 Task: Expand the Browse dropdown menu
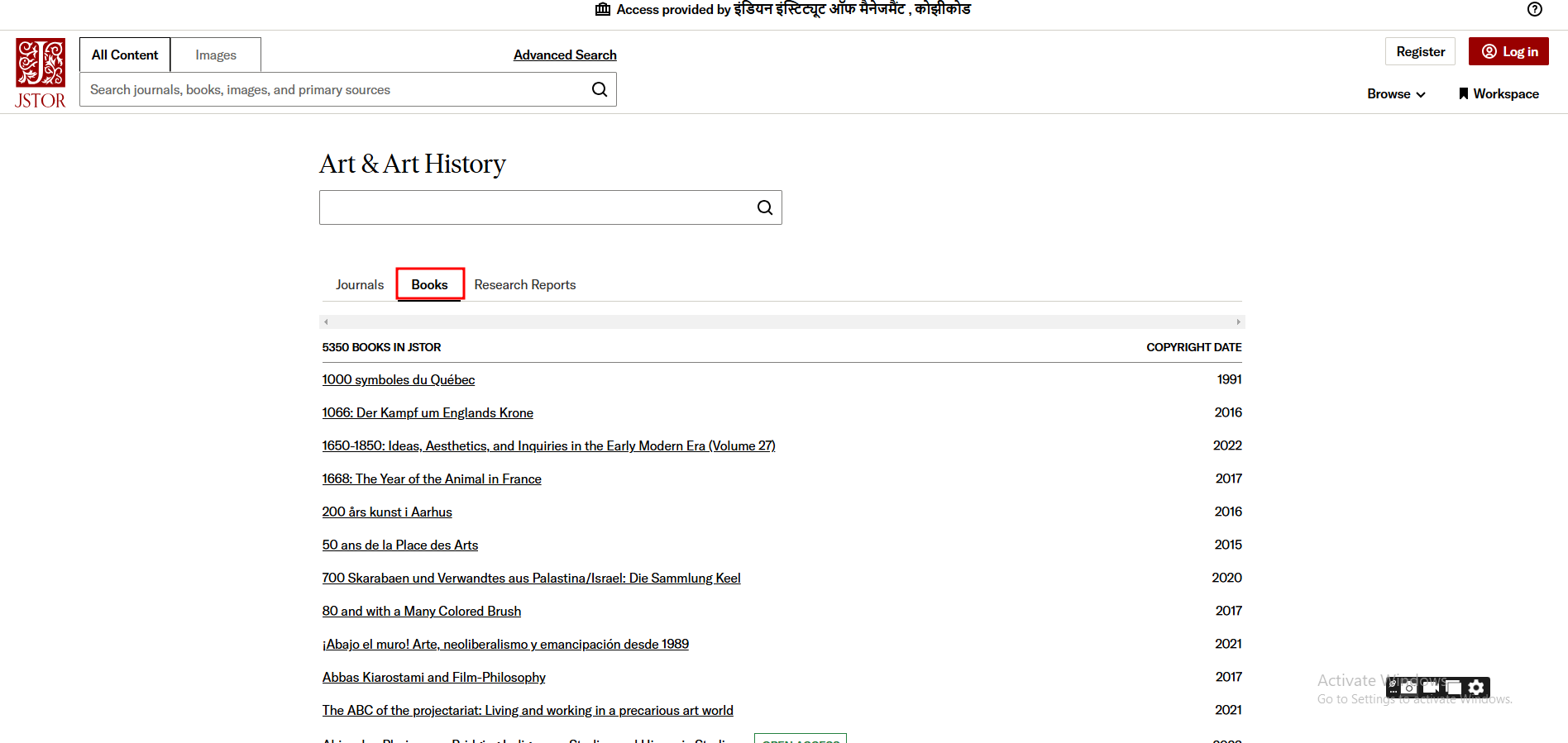1396,94
